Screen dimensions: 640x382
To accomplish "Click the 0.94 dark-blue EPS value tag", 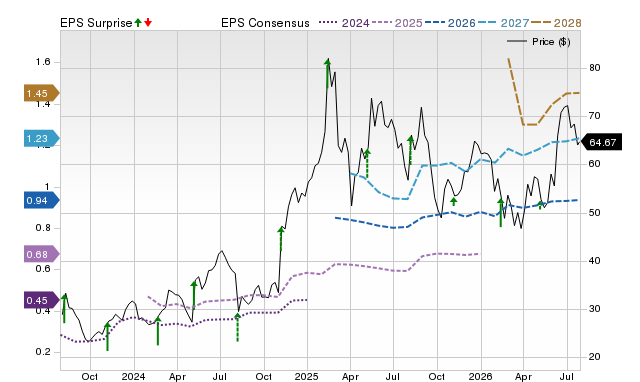I will coord(42,200).
